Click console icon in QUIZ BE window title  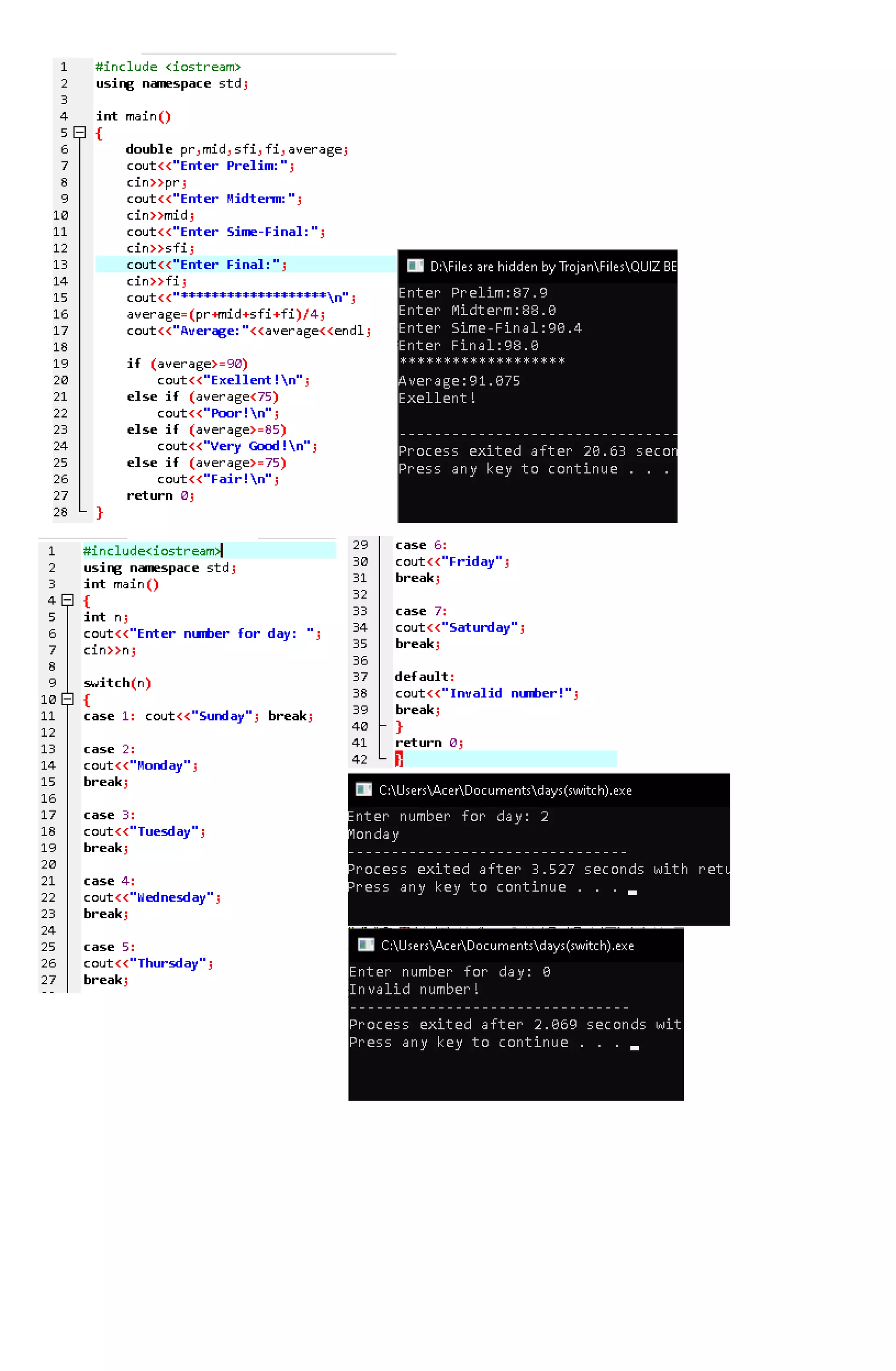(x=415, y=266)
